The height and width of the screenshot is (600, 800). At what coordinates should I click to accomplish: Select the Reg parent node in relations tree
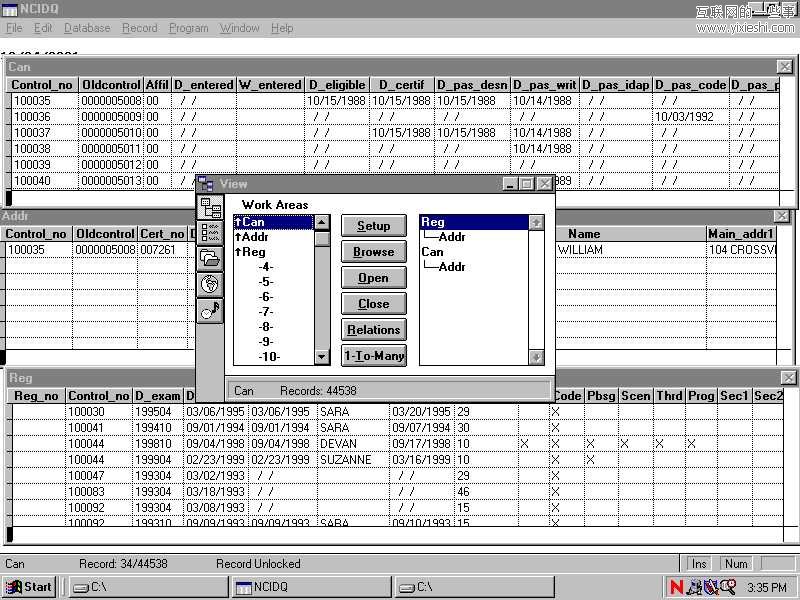click(433, 222)
